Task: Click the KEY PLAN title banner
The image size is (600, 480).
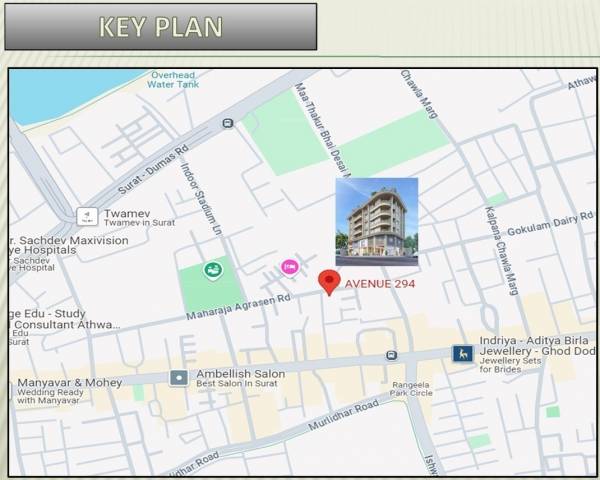Action: (161, 27)
